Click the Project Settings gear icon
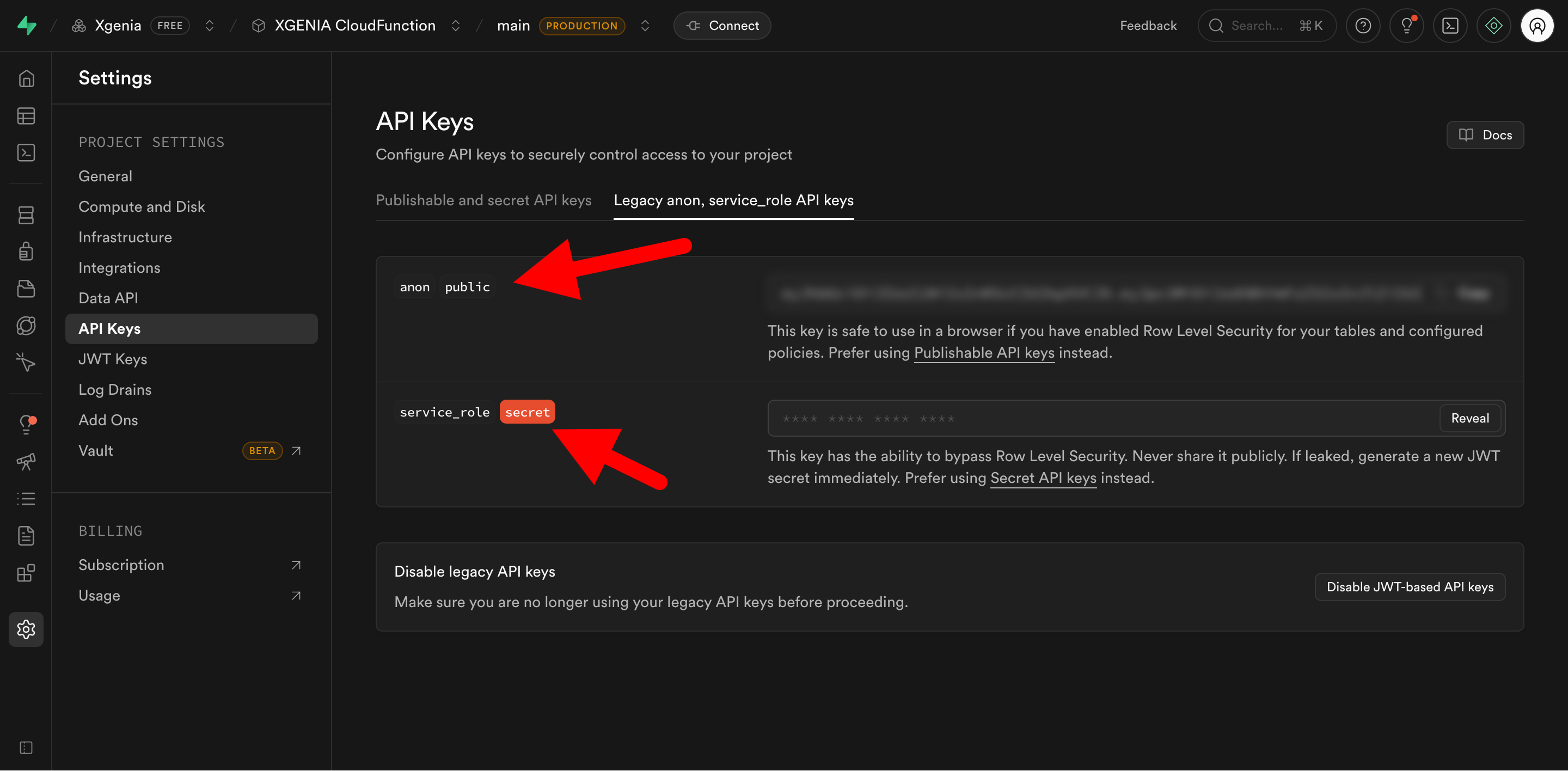This screenshot has width=1568, height=771. pyautogui.click(x=26, y=629)
